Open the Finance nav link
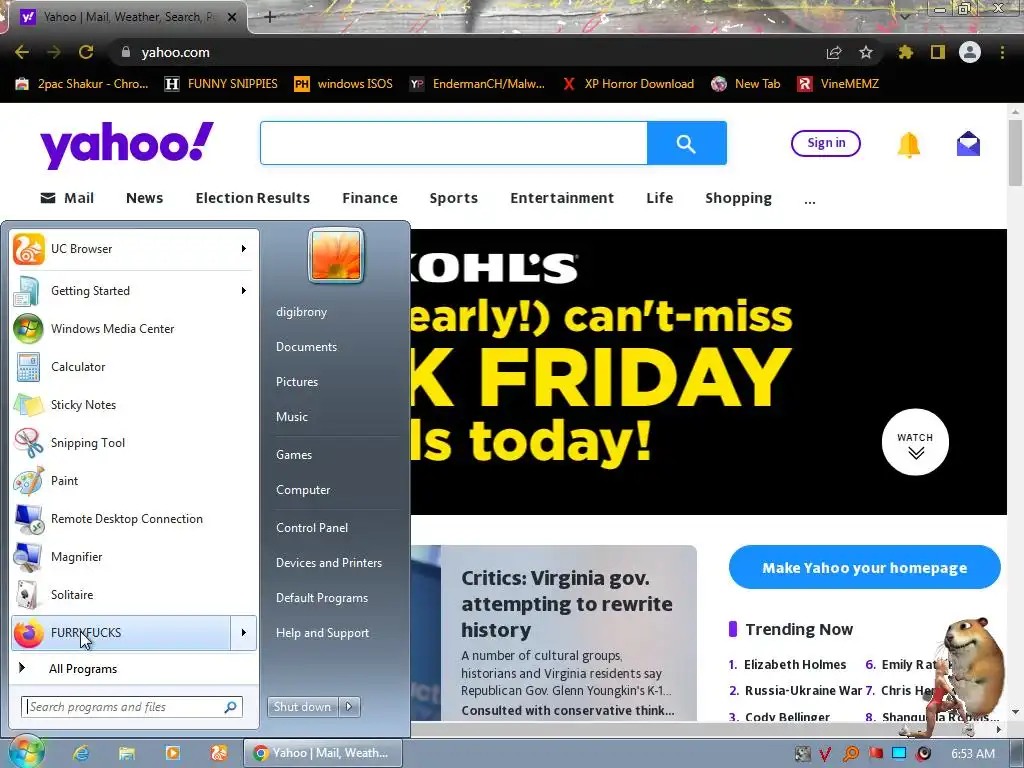This screenshot has height=768, width=1024. coord(370,198)
